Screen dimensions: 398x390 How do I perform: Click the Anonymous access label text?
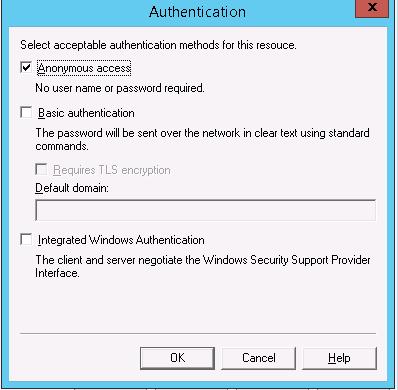(84, 68)
